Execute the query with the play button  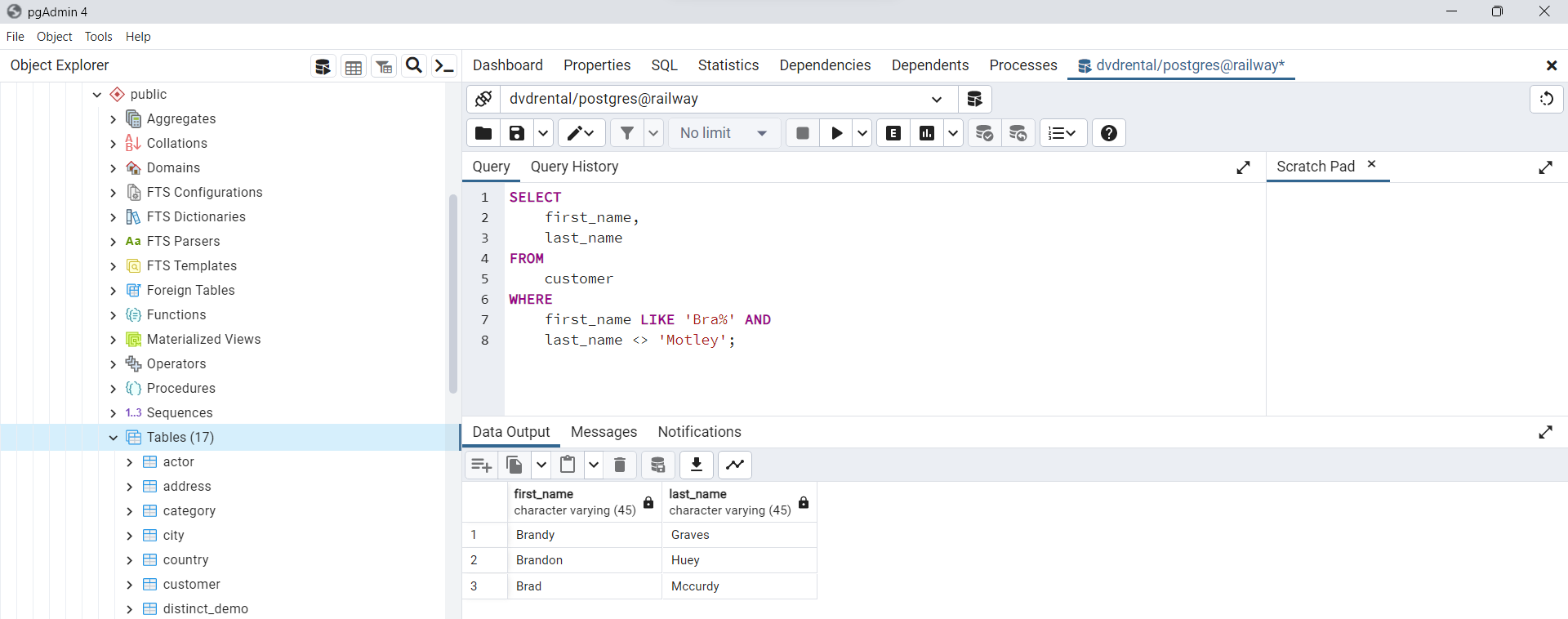(836, 133)
